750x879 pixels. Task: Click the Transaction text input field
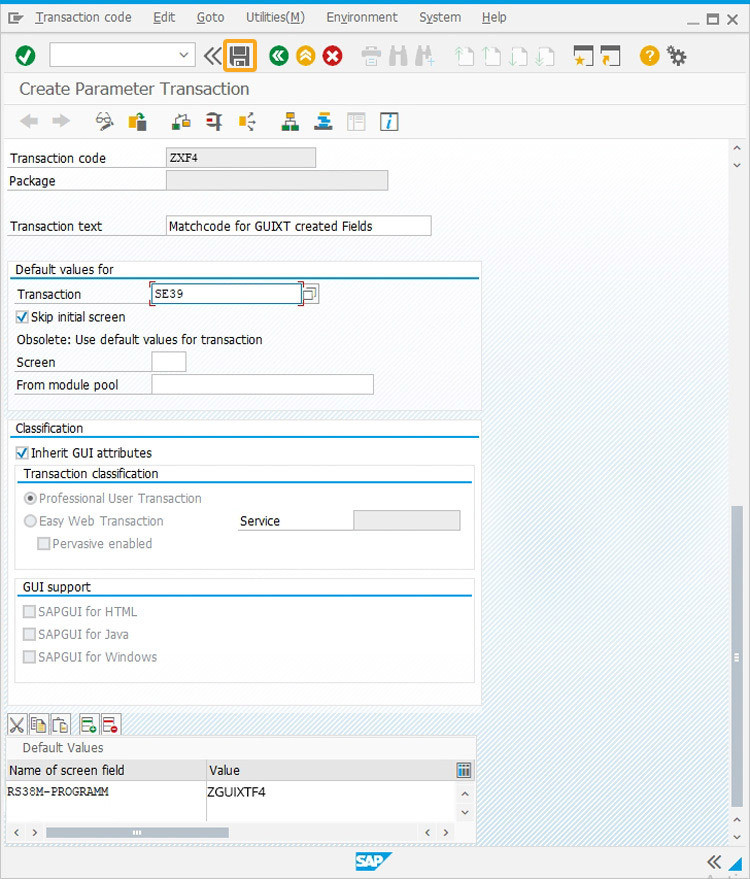point(299,226)
